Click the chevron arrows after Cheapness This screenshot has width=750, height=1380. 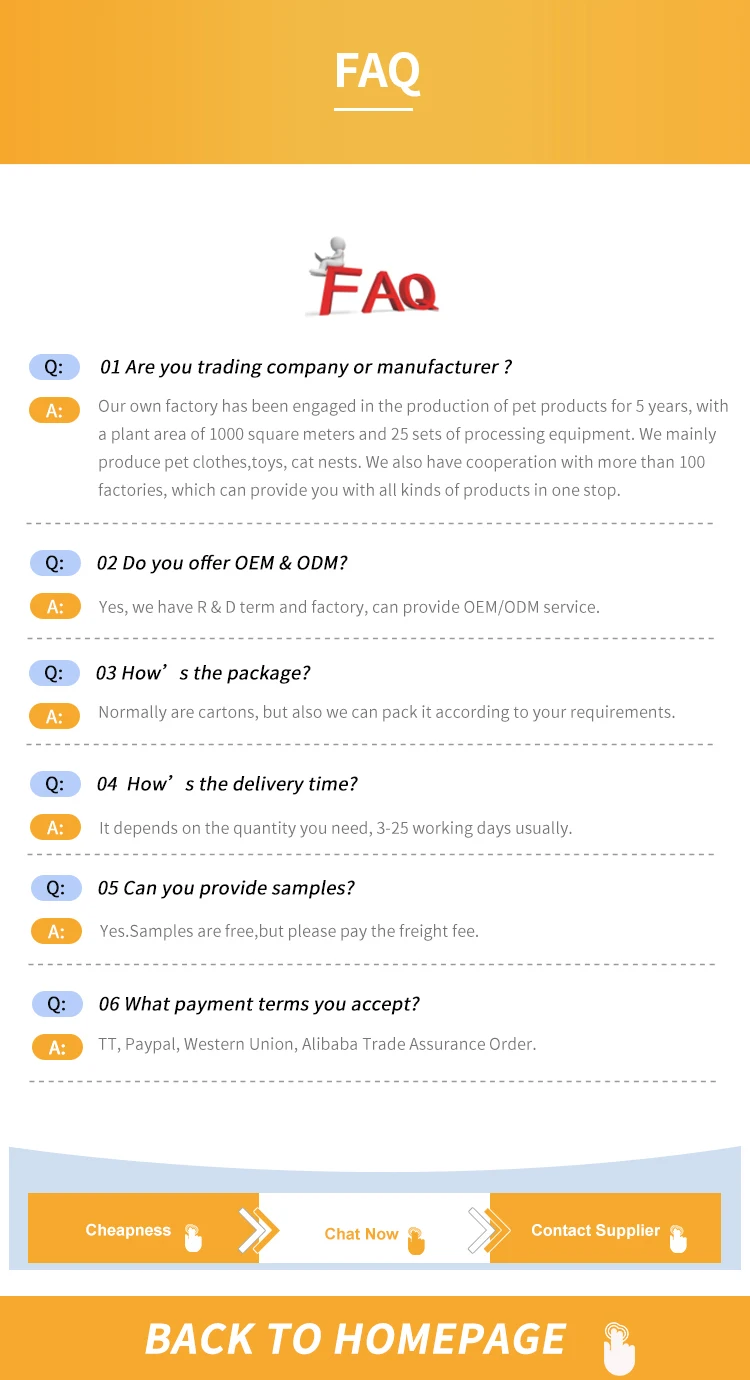[x=258, y=1230]
